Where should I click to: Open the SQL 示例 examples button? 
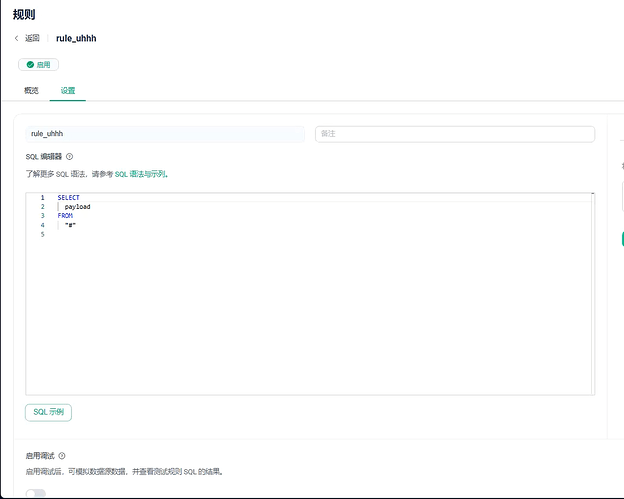(48, 412)
